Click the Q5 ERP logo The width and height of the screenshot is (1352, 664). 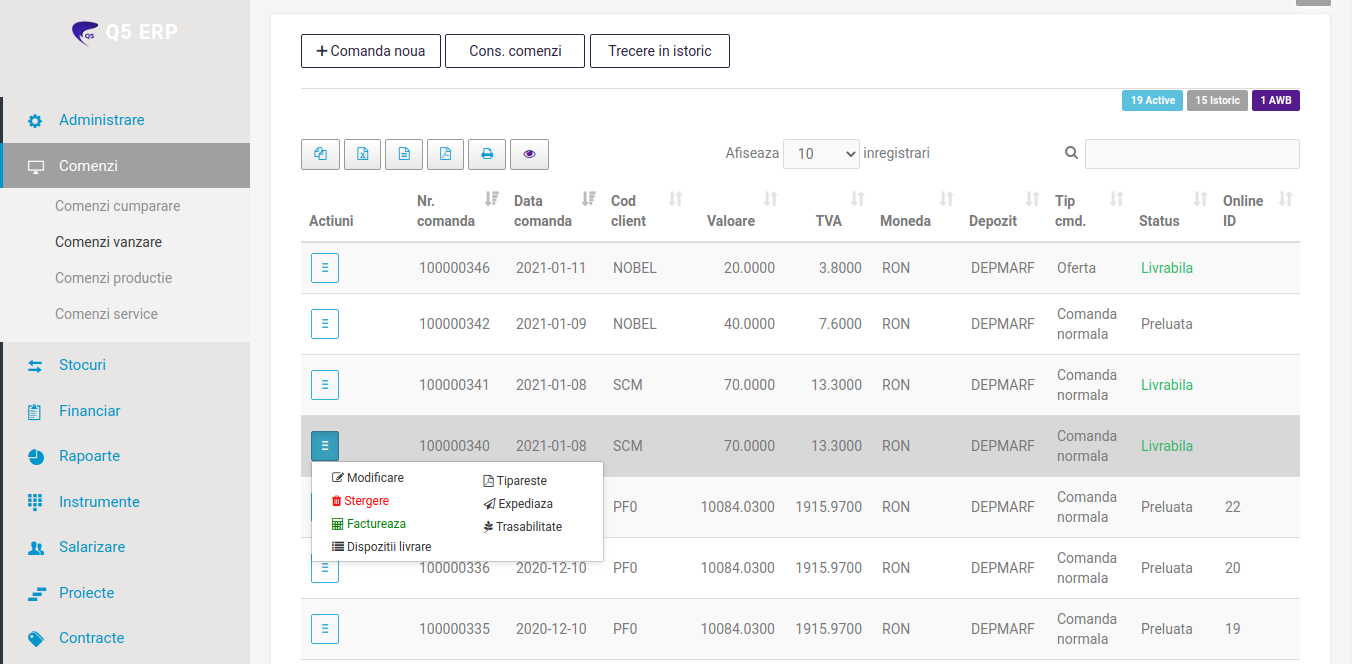(x=124, y=33)
